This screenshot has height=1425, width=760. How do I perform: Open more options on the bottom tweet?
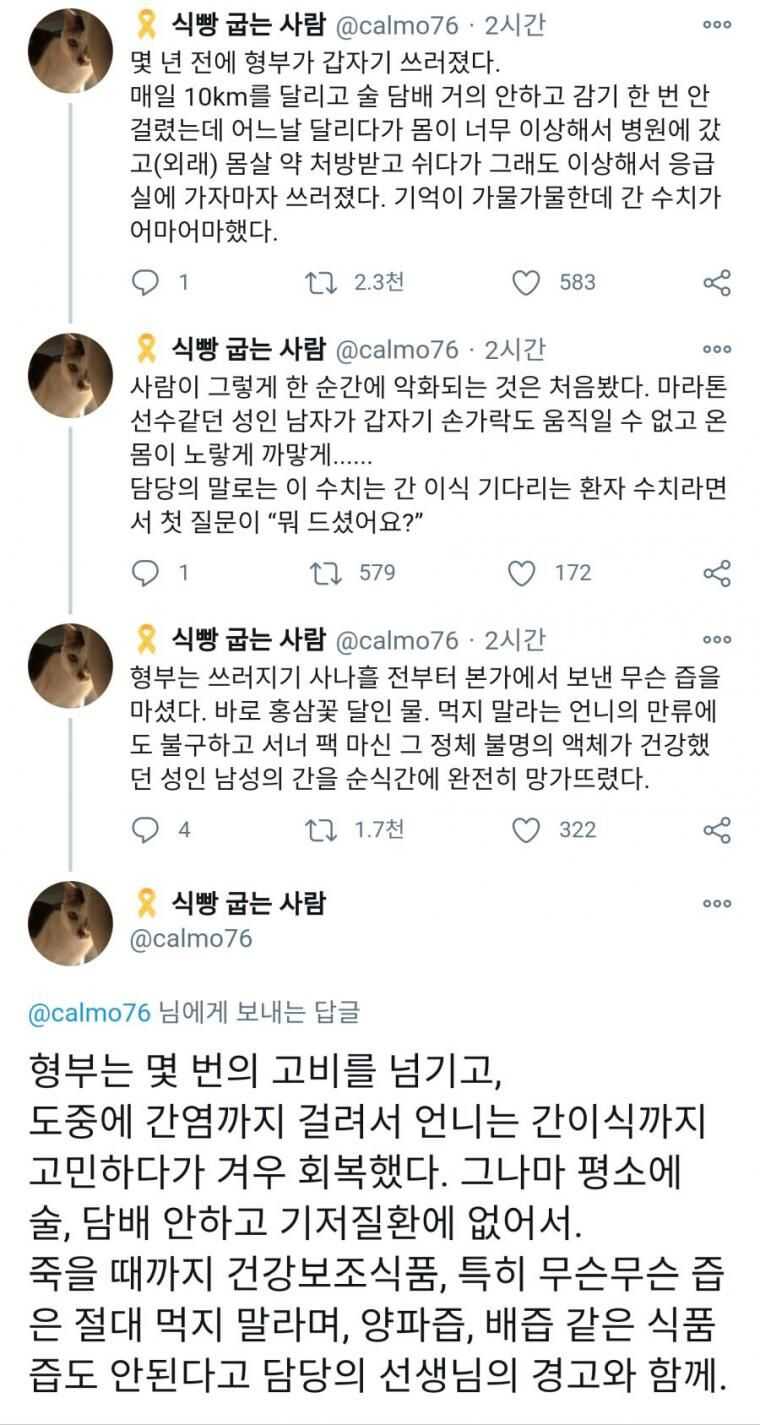(x=716, y=903)
